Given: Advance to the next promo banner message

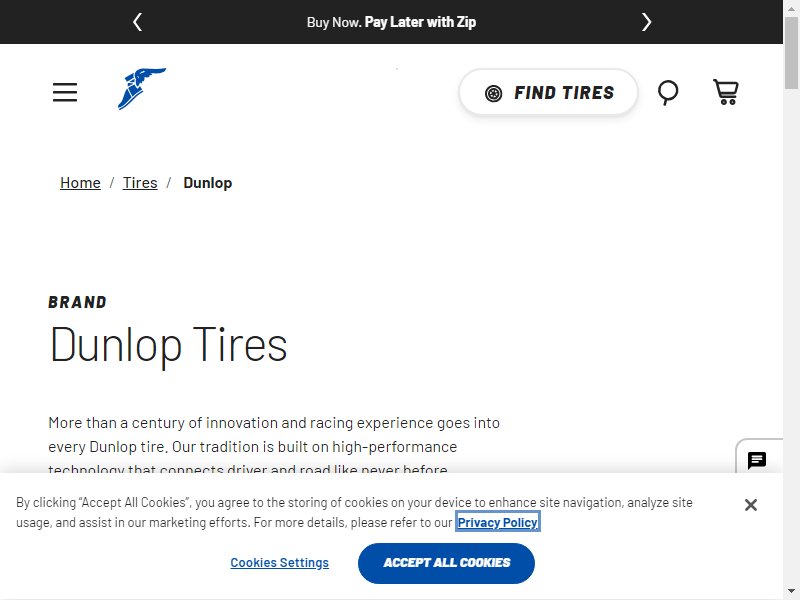Looking at the screenshot, I should [646, 22].
